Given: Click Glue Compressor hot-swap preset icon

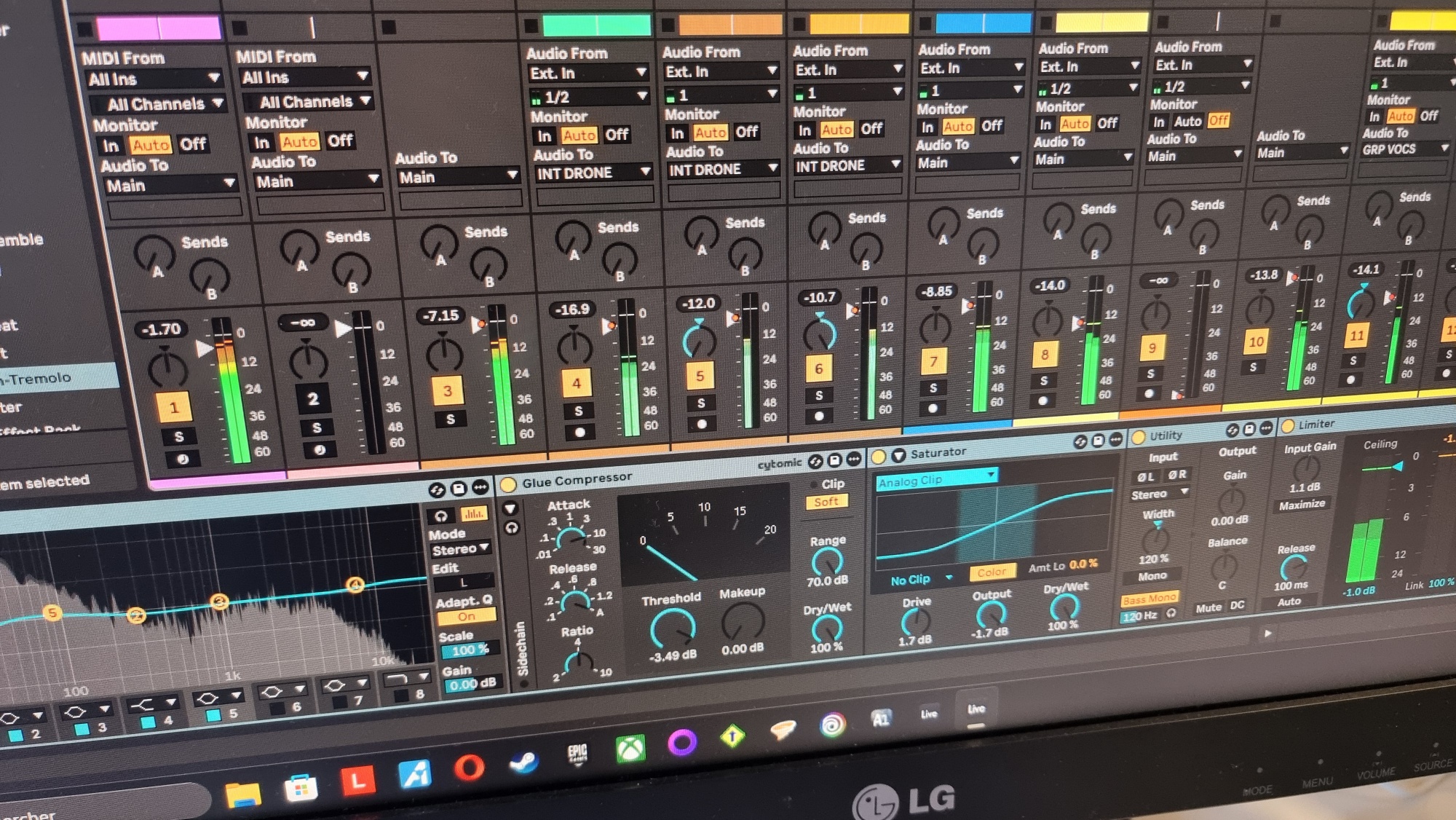Looking at the screenshot, I should pos(816,461).
